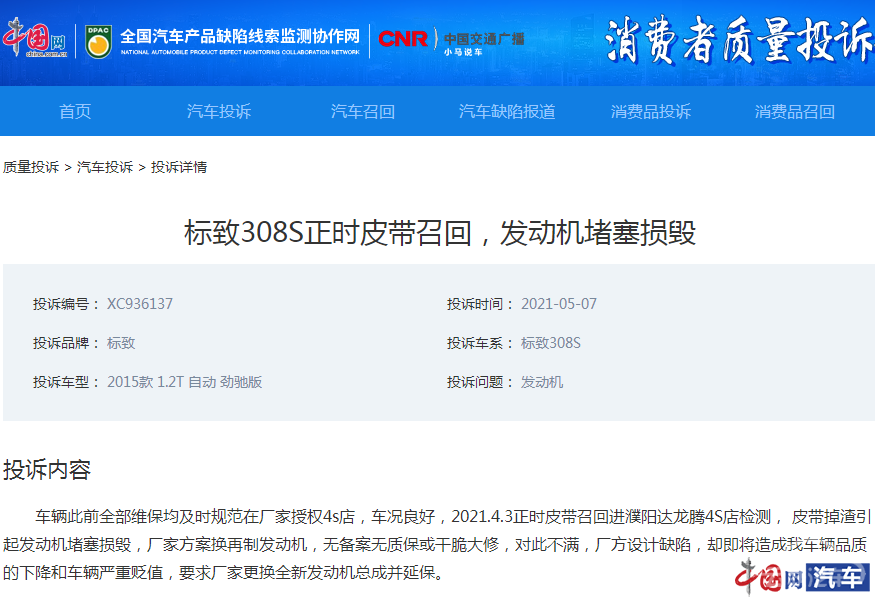This screenshot has height=605, width=875.
Task: Click the 投诉时间 label
Action: tap(480, 304)
